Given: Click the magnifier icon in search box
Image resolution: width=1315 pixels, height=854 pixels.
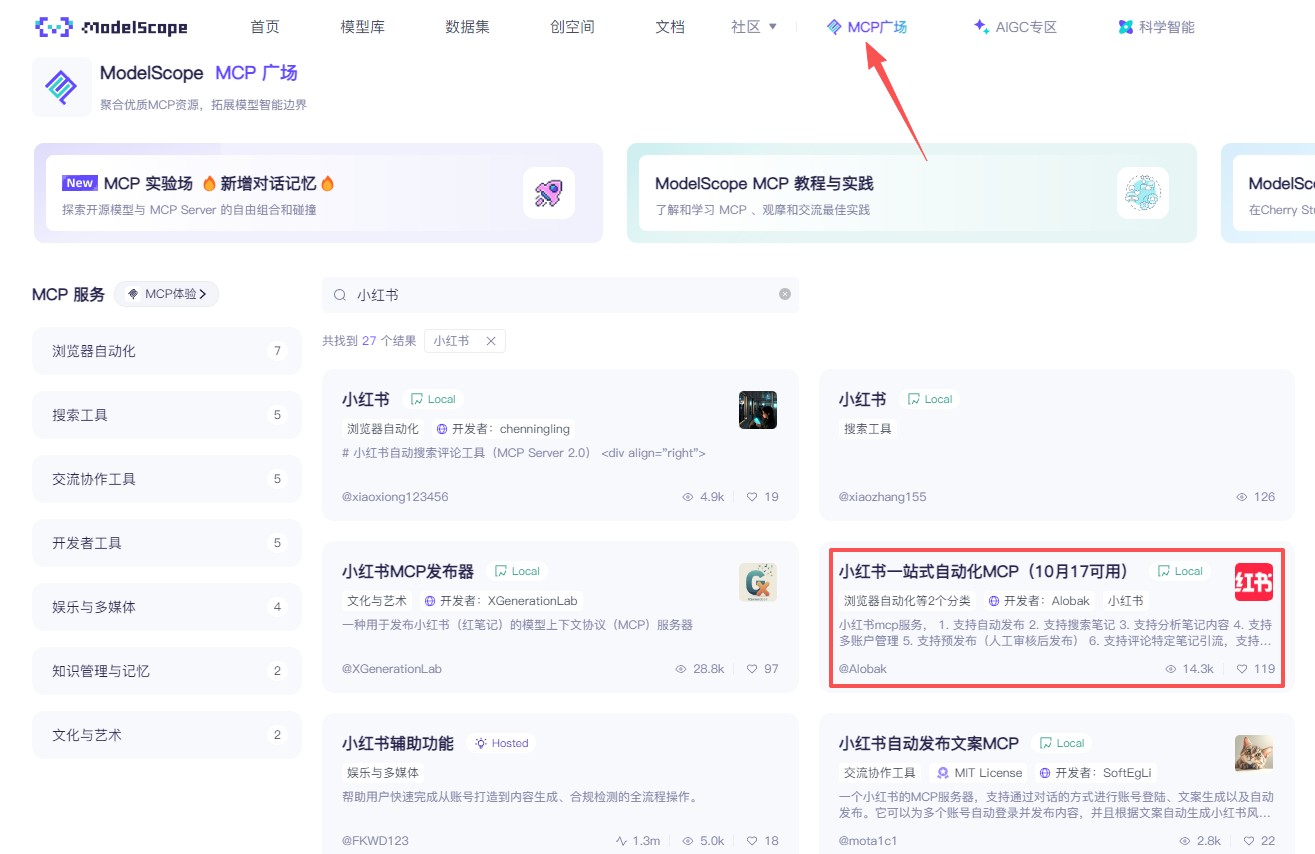Looking at the screenshot, I should coord(340,295).
